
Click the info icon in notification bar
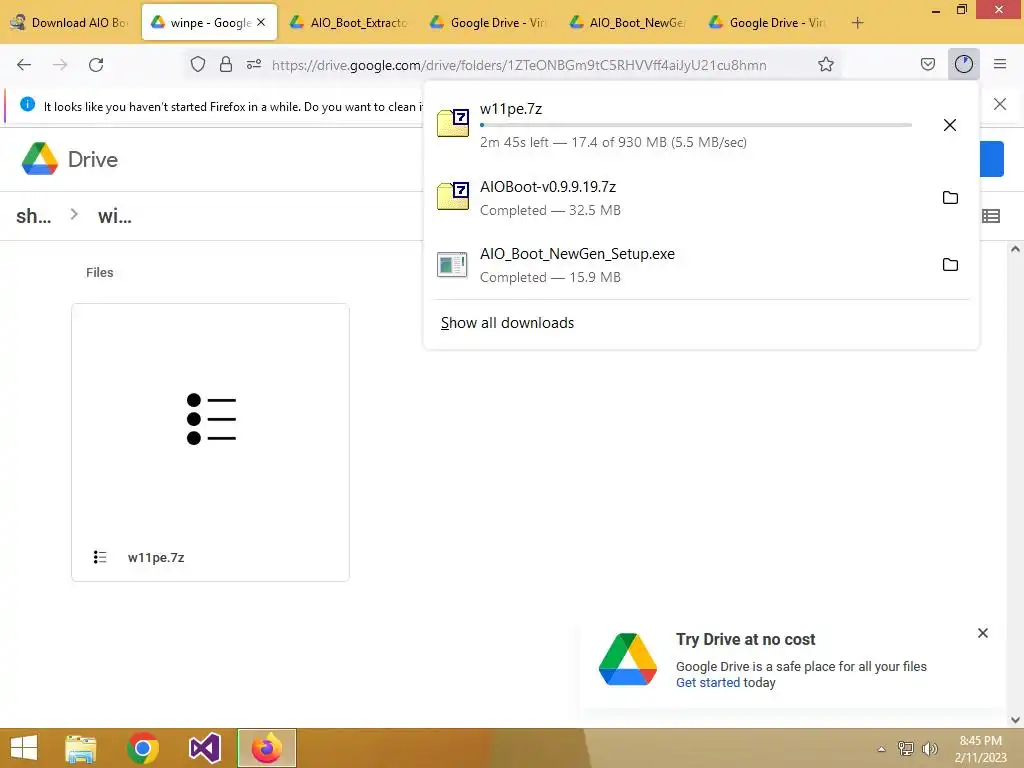(x=27, y=104)
